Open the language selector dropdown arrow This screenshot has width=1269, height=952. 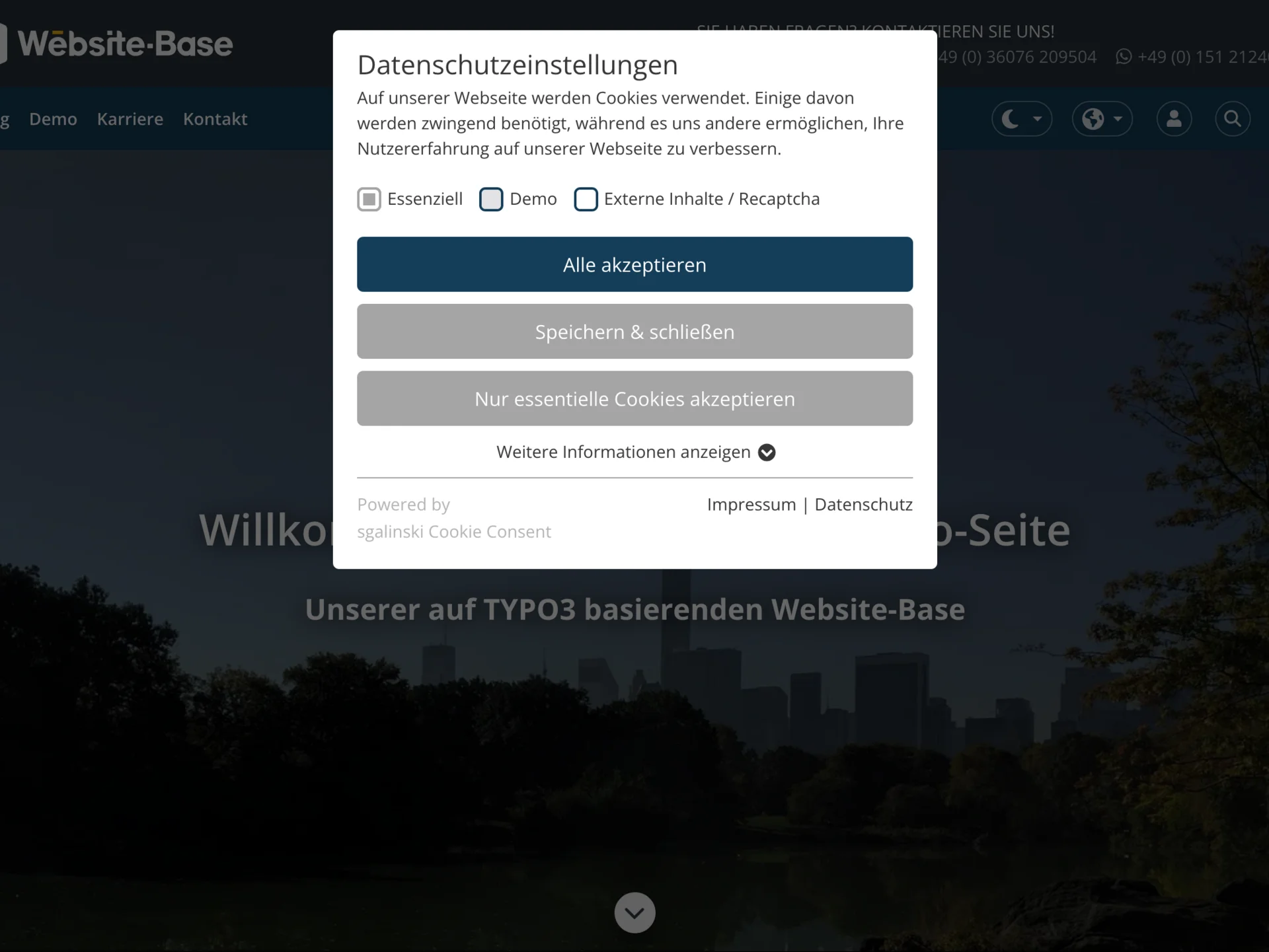tap(1117, 121)
